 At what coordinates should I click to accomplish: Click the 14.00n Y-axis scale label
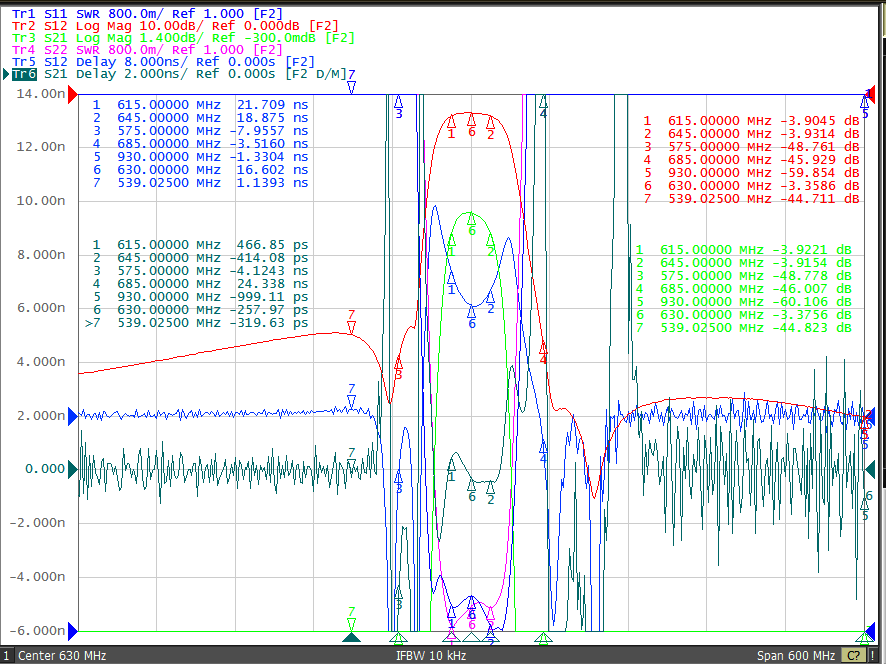(40, 93)
